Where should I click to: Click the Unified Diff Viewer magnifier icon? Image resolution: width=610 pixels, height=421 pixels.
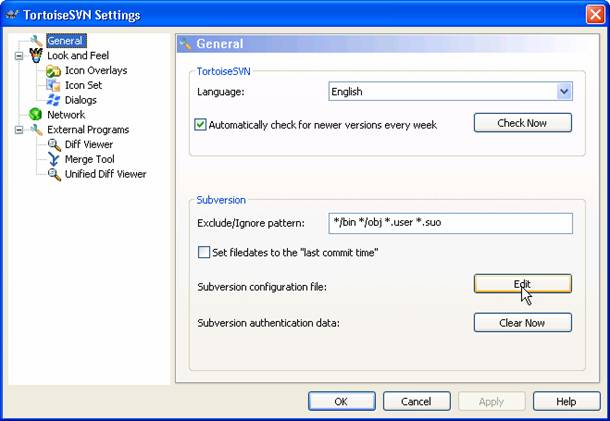tap(54, 174)
